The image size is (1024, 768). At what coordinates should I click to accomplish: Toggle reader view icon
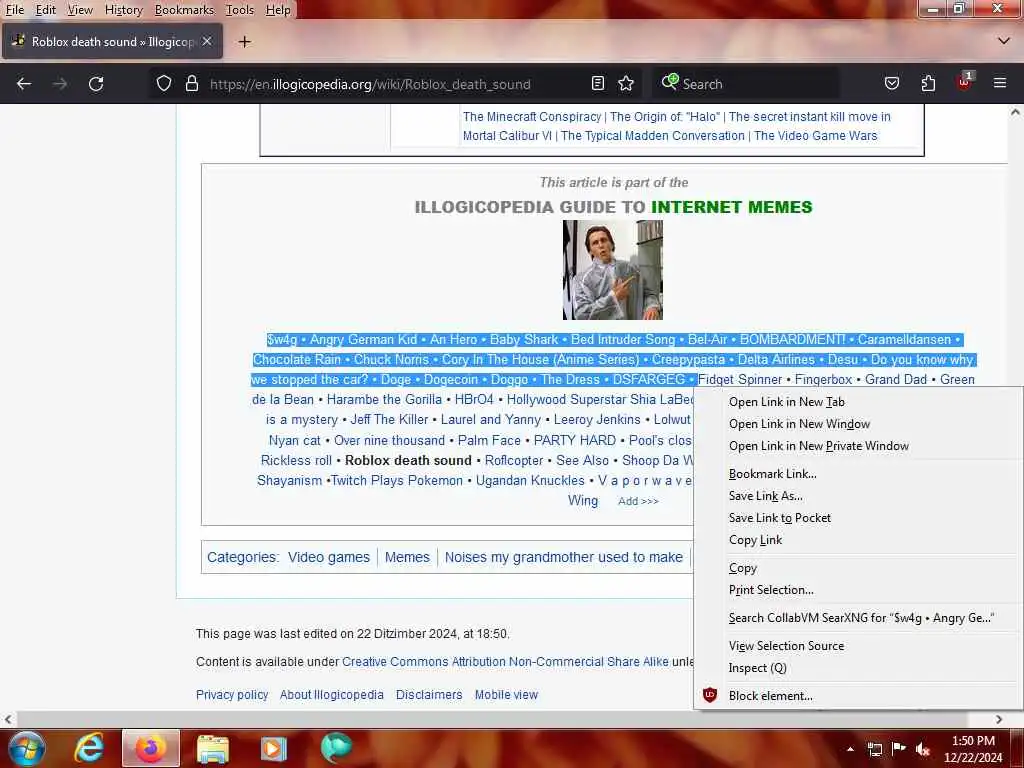click(598, 84)
